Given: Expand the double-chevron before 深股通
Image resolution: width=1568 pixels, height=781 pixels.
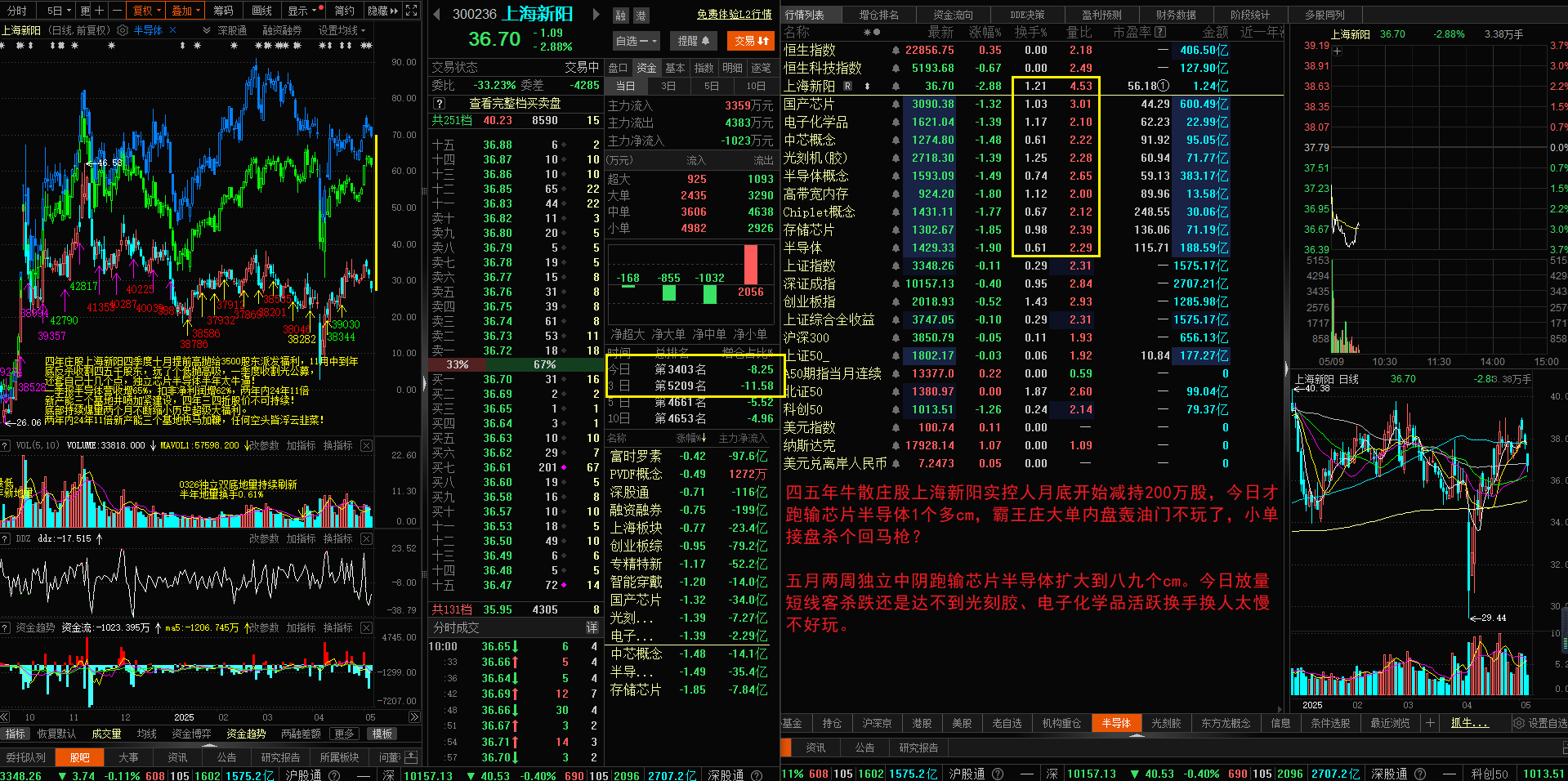Looking at the screenshot, I should [207, 30].
